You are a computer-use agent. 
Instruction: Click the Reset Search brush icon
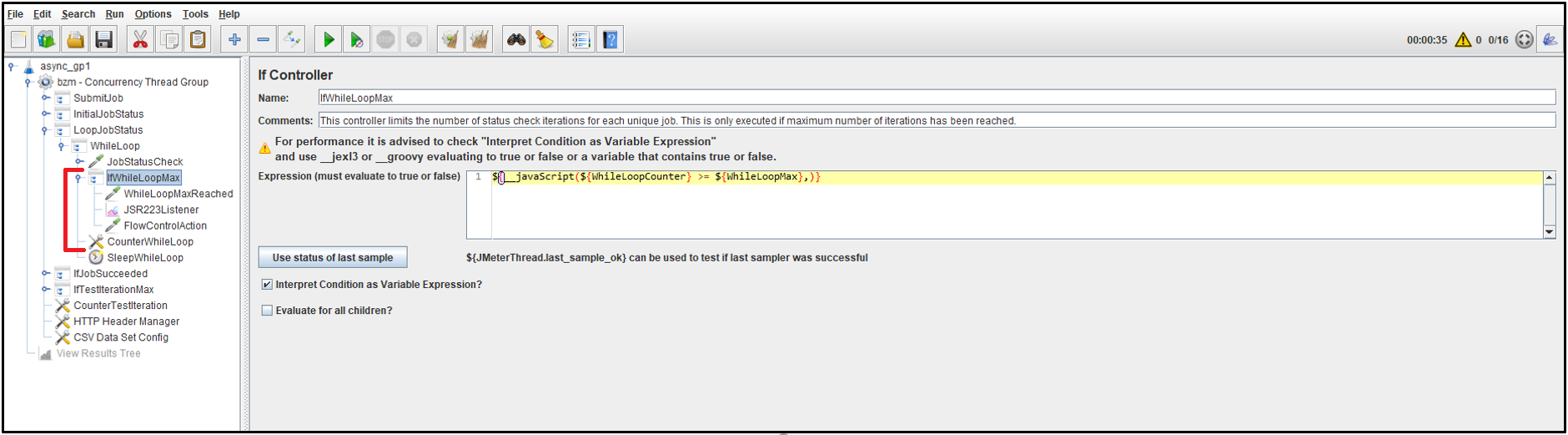click(545, 39)
